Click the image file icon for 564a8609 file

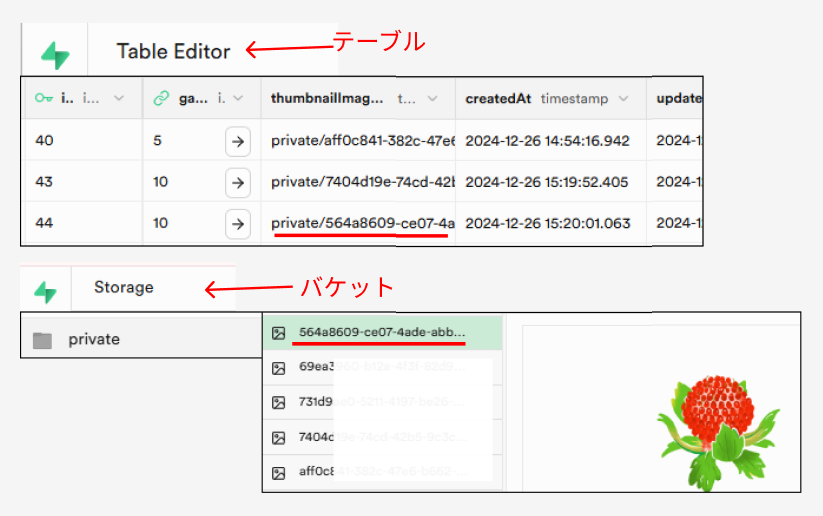coord(279,333)
